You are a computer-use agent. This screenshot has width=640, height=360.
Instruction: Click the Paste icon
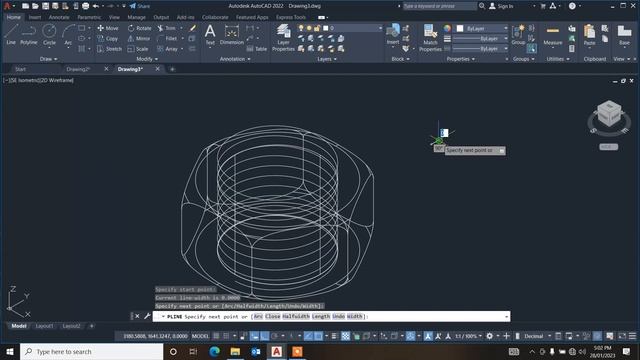[589, 35]
